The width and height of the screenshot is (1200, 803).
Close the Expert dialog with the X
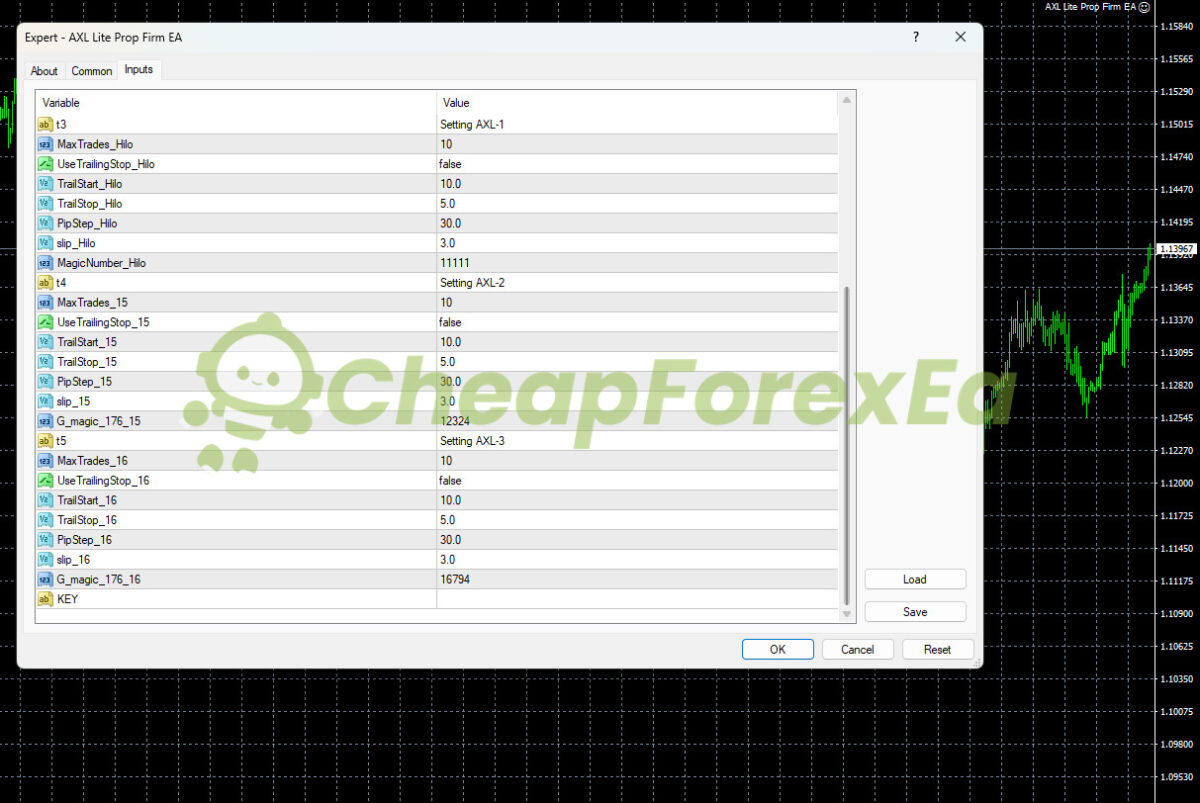point(961,37)
